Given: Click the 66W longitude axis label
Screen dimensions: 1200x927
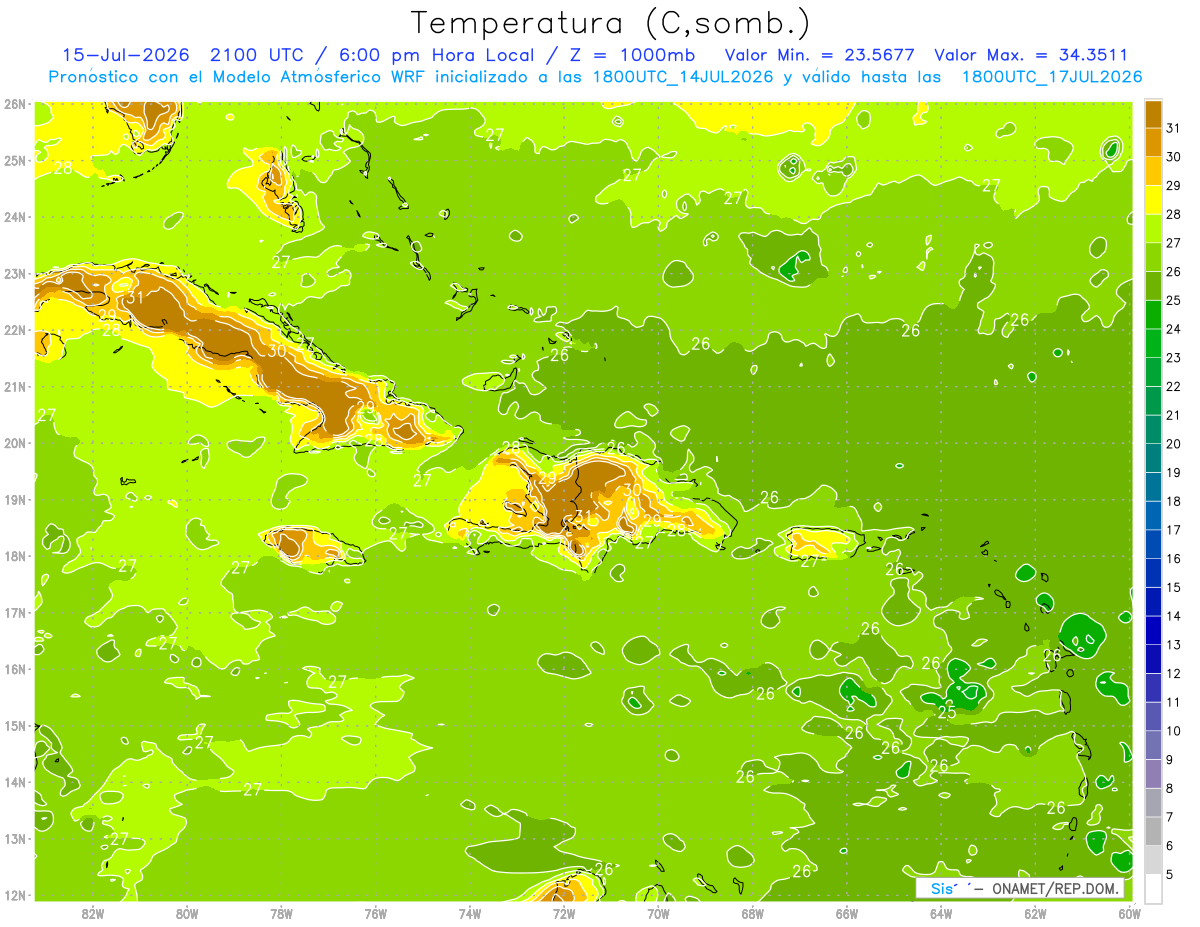Looking at the screenshot, I should click(x=847, y=913).
